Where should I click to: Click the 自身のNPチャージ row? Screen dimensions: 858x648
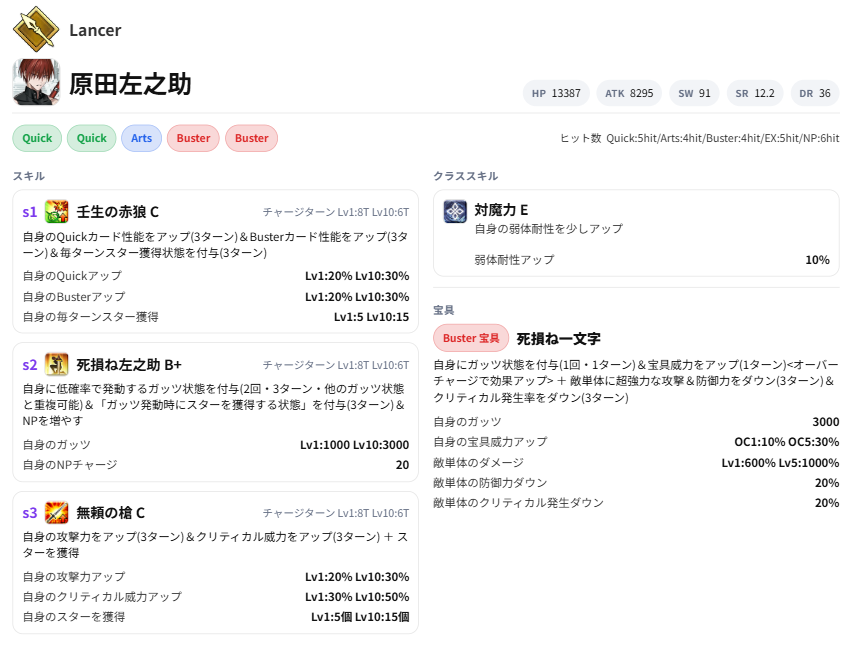(x=216, y=465)
